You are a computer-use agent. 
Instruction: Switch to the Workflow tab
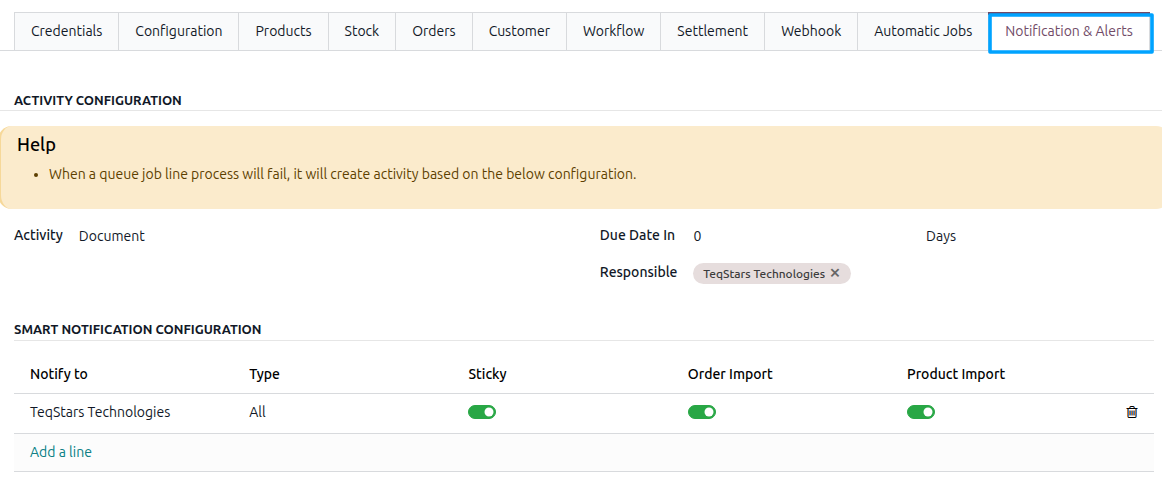(x=614, y=31)
